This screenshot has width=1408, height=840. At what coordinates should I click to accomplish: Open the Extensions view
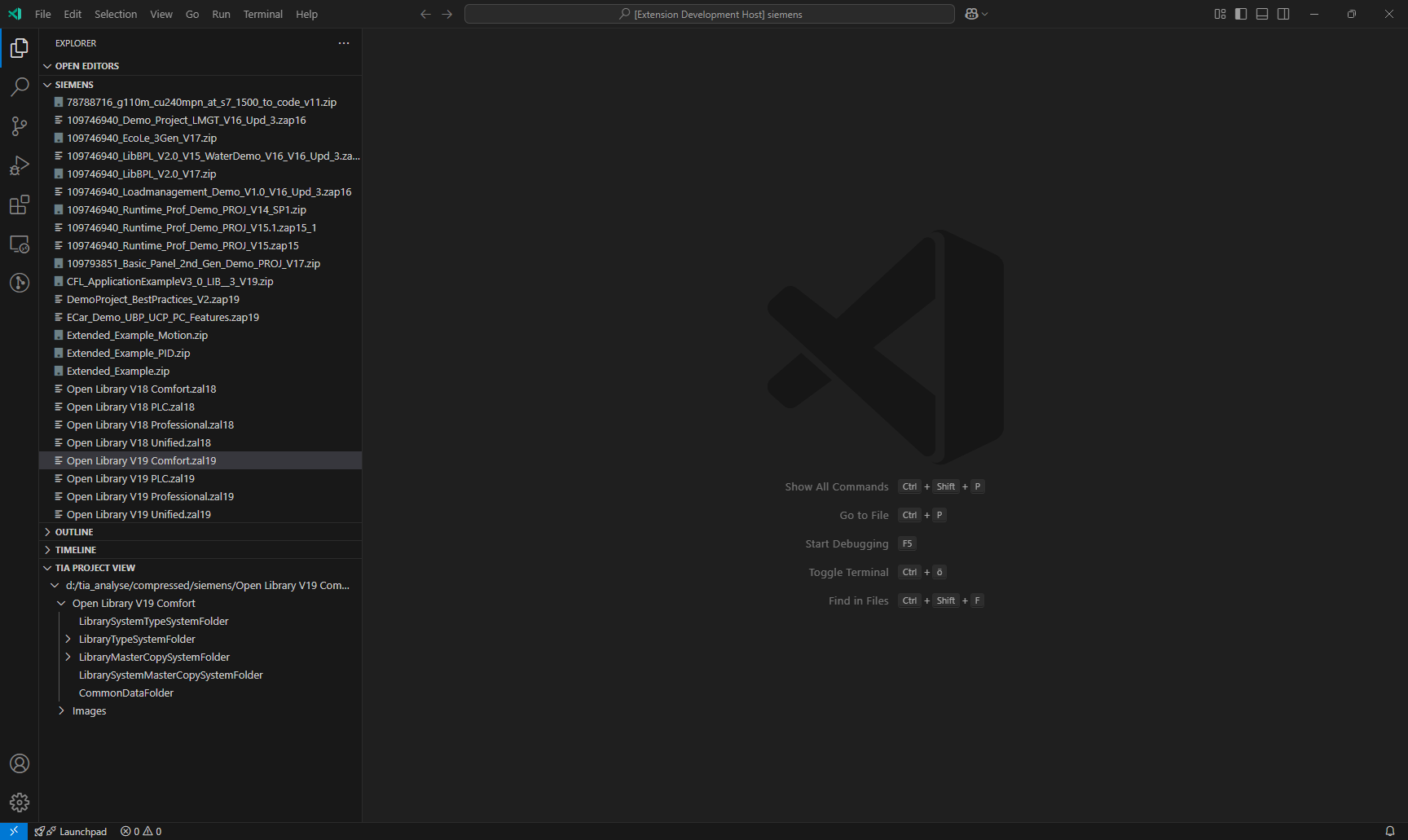20,205
